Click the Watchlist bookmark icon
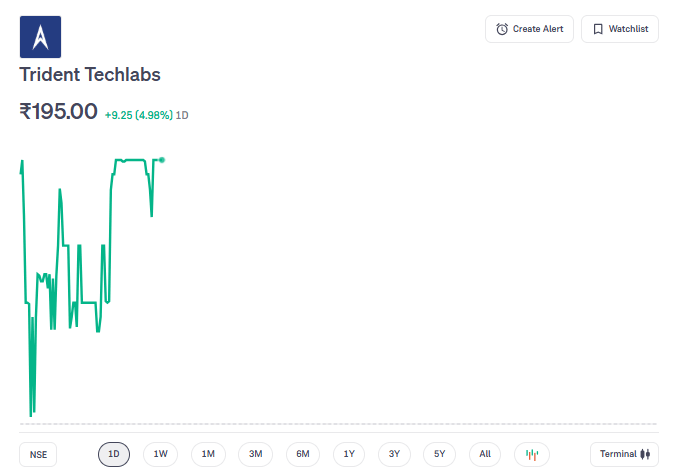The image size is (677, 476). [597, 29]
